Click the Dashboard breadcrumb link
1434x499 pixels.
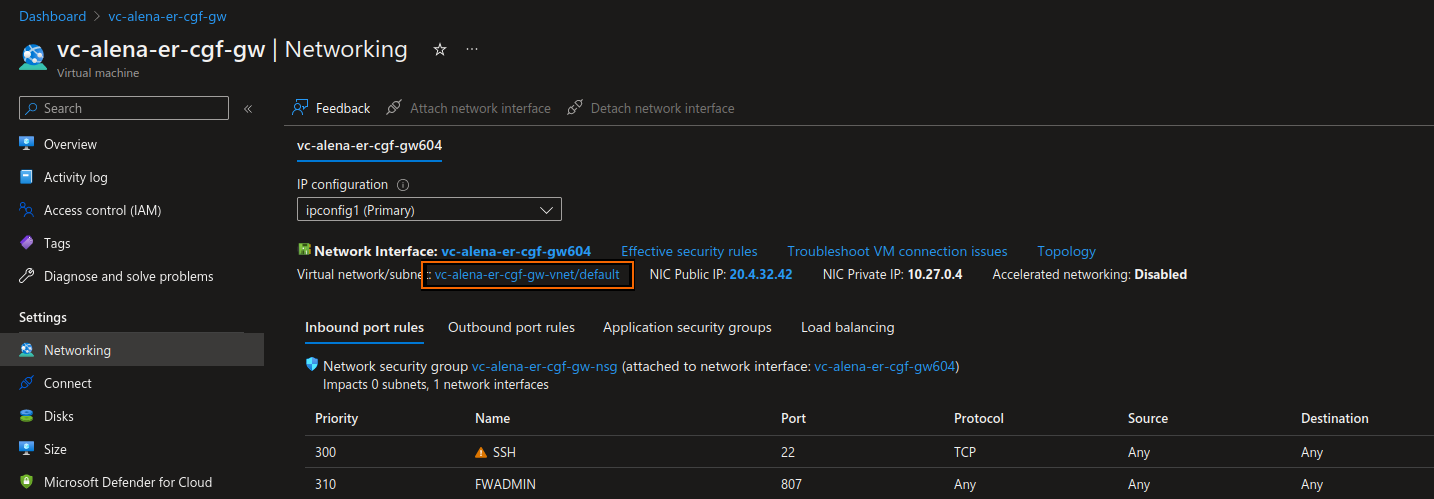point(52,16)
